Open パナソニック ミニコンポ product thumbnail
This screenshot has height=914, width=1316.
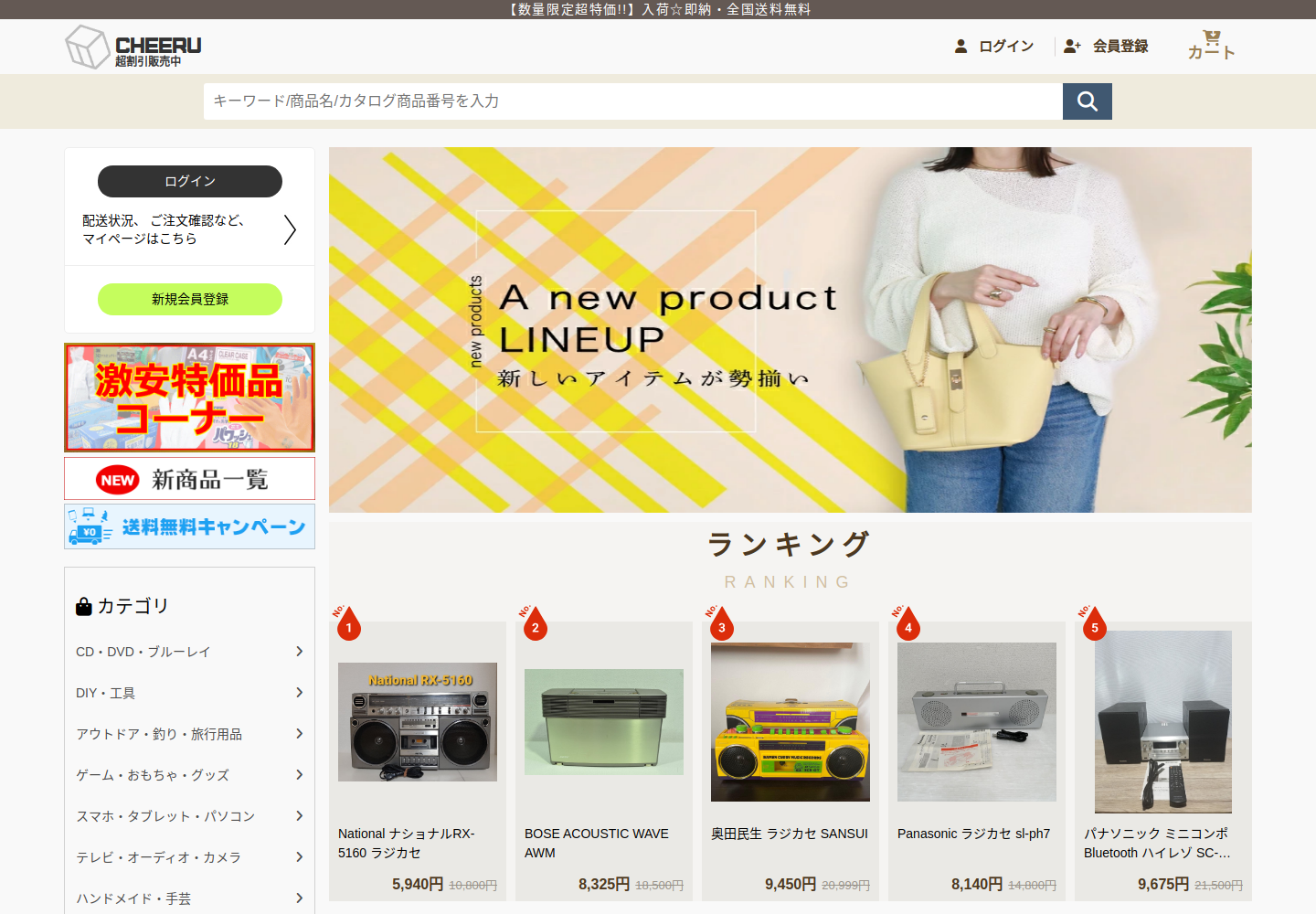pos(1163,722)
